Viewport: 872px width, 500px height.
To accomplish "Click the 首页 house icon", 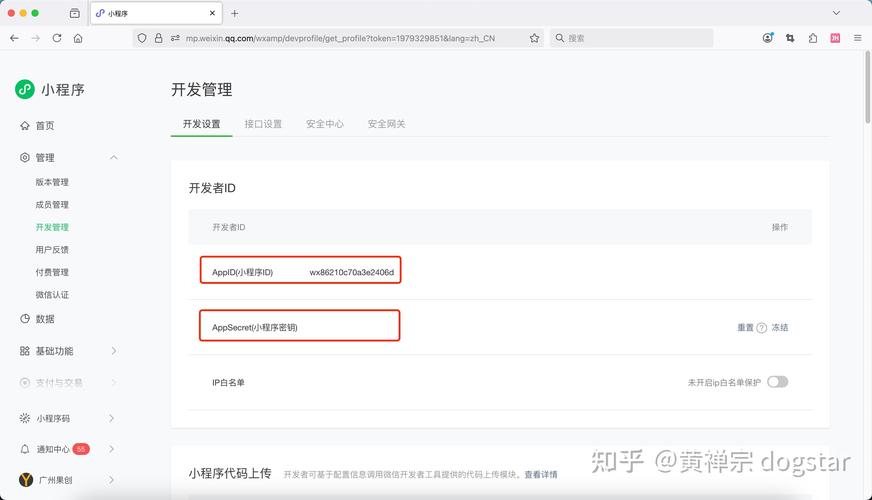I will [24, 126].
